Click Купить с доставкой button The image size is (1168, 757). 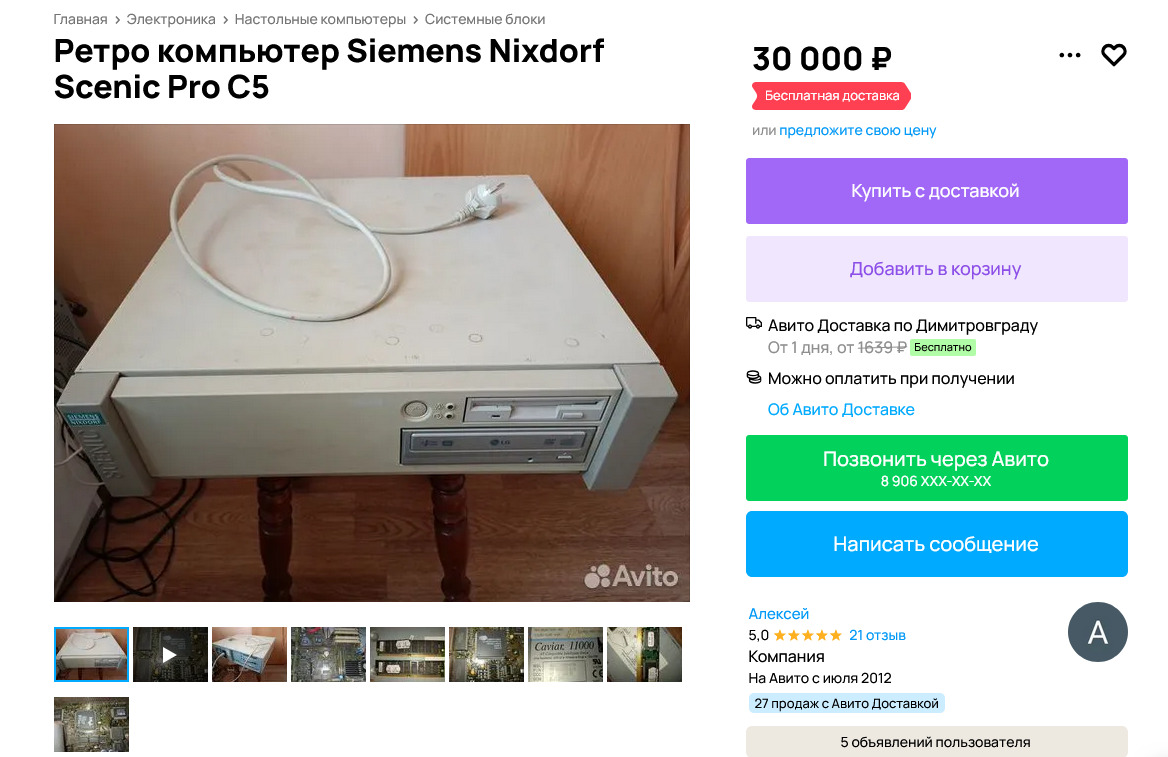936,191
